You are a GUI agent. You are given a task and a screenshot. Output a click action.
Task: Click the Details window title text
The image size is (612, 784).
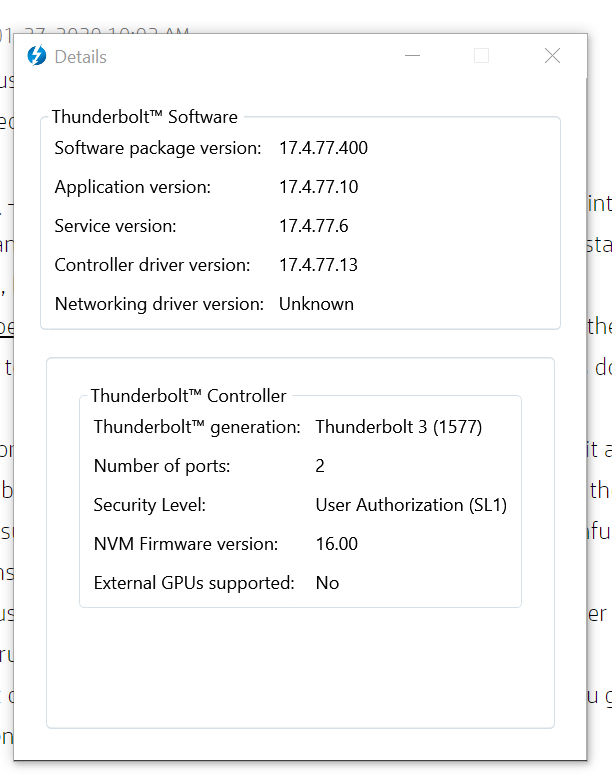pyautogui.click(x=81, y=57)
